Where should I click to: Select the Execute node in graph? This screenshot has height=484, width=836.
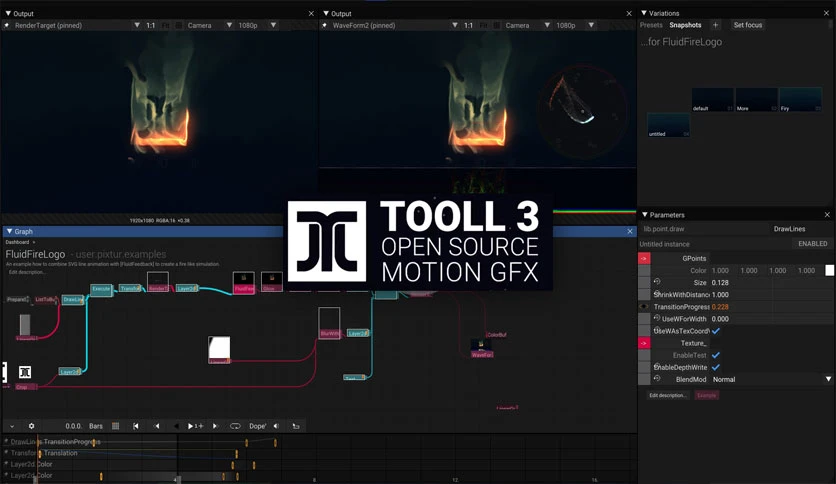point(101,289)
